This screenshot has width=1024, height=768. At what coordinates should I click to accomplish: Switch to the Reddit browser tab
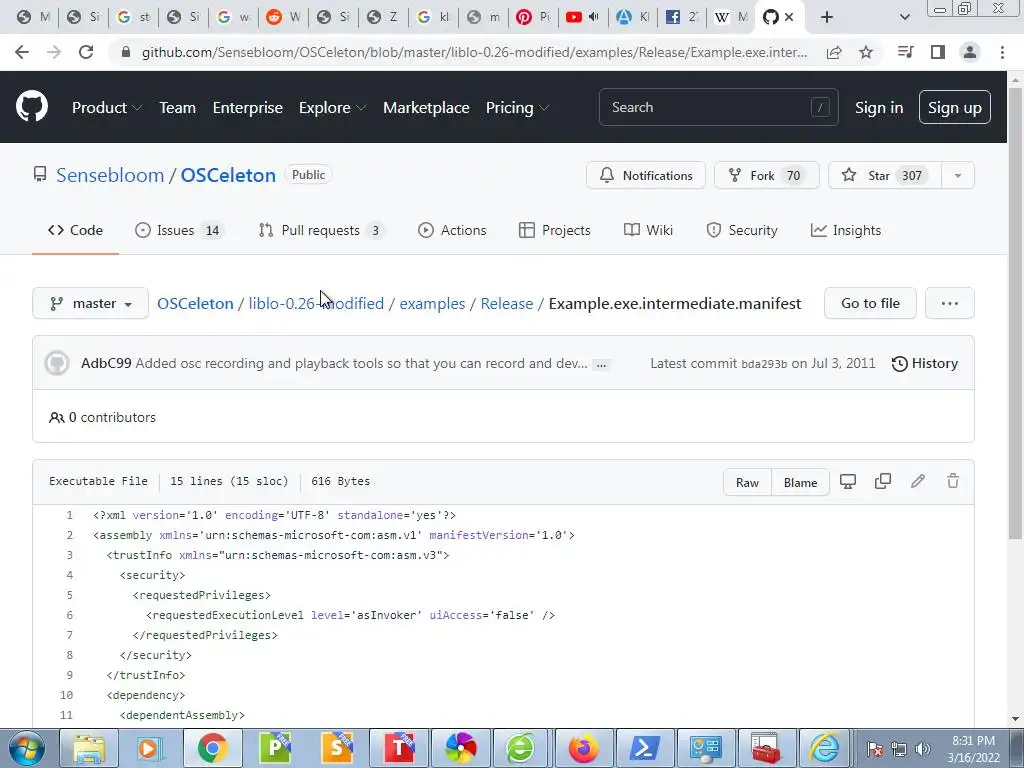[x=283, y=17]
